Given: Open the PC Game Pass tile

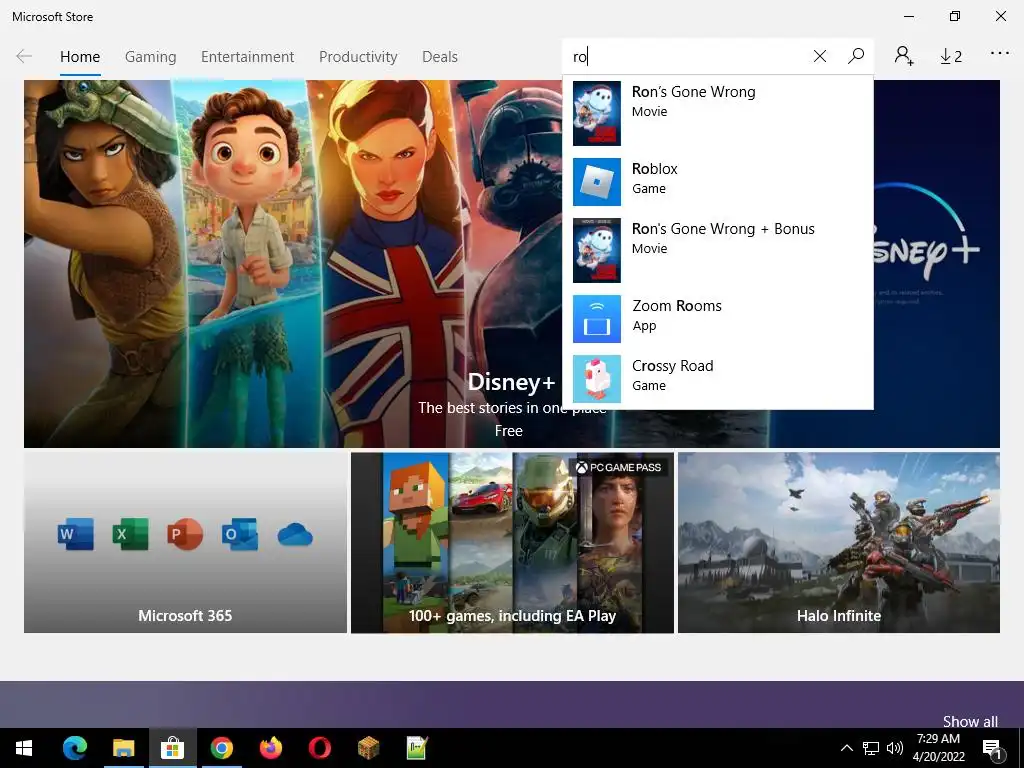Looking at the screenshot, I should coord(512,543).
